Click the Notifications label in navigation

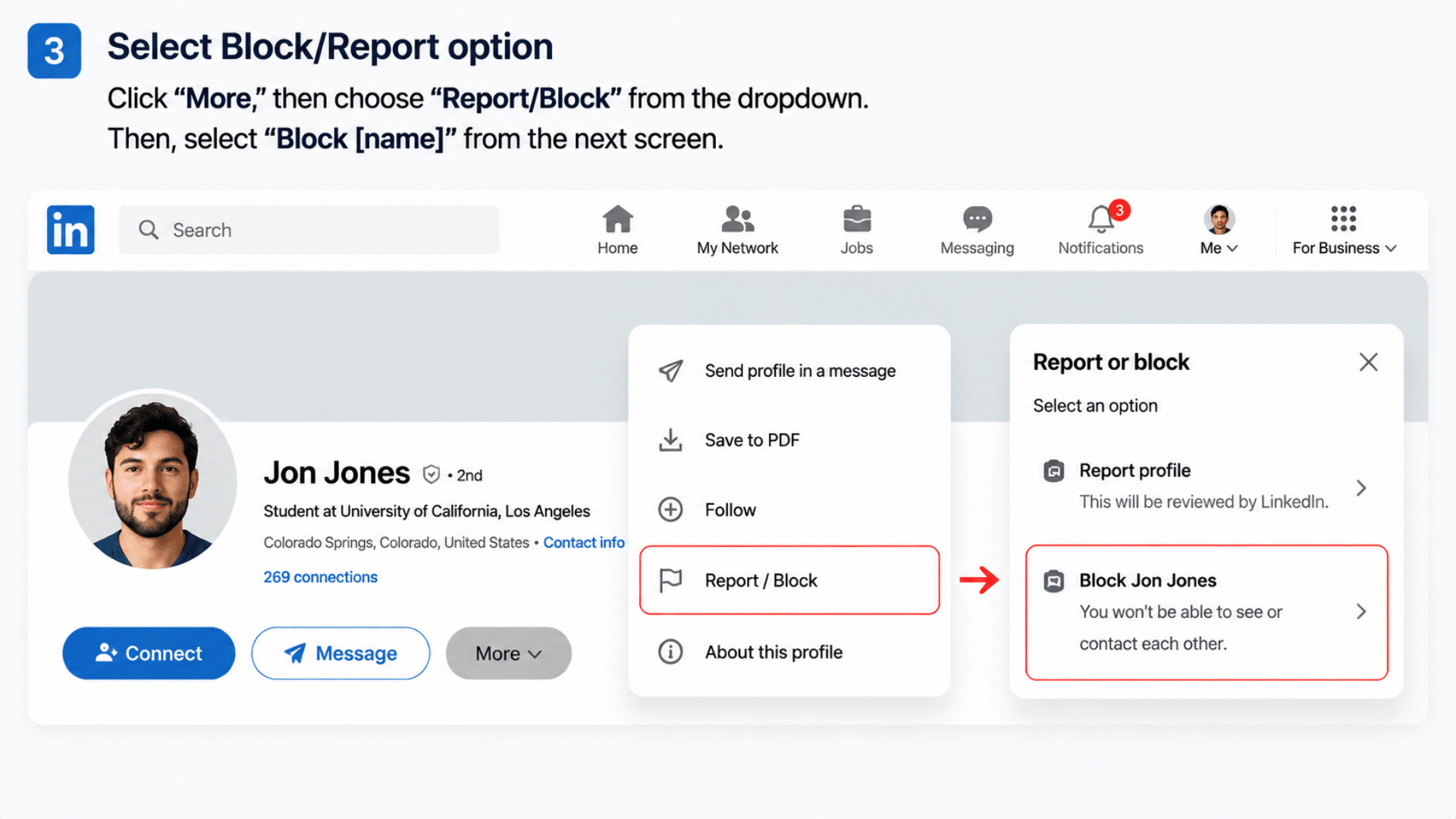pos(1100,248)
